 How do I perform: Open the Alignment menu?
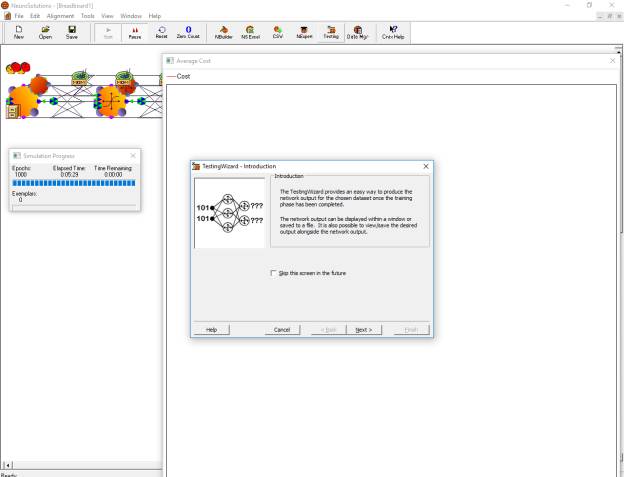tap(58, 16)
